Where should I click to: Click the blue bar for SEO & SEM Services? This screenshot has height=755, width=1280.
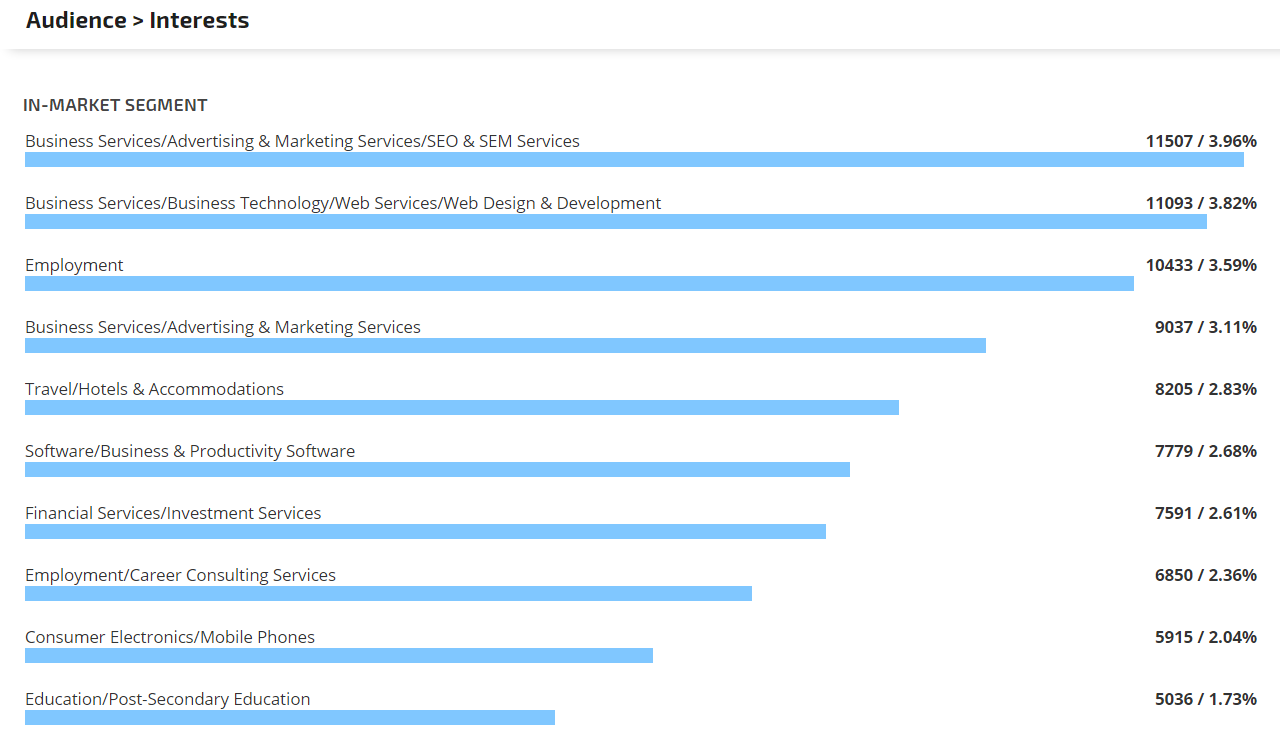coord(634,160)
